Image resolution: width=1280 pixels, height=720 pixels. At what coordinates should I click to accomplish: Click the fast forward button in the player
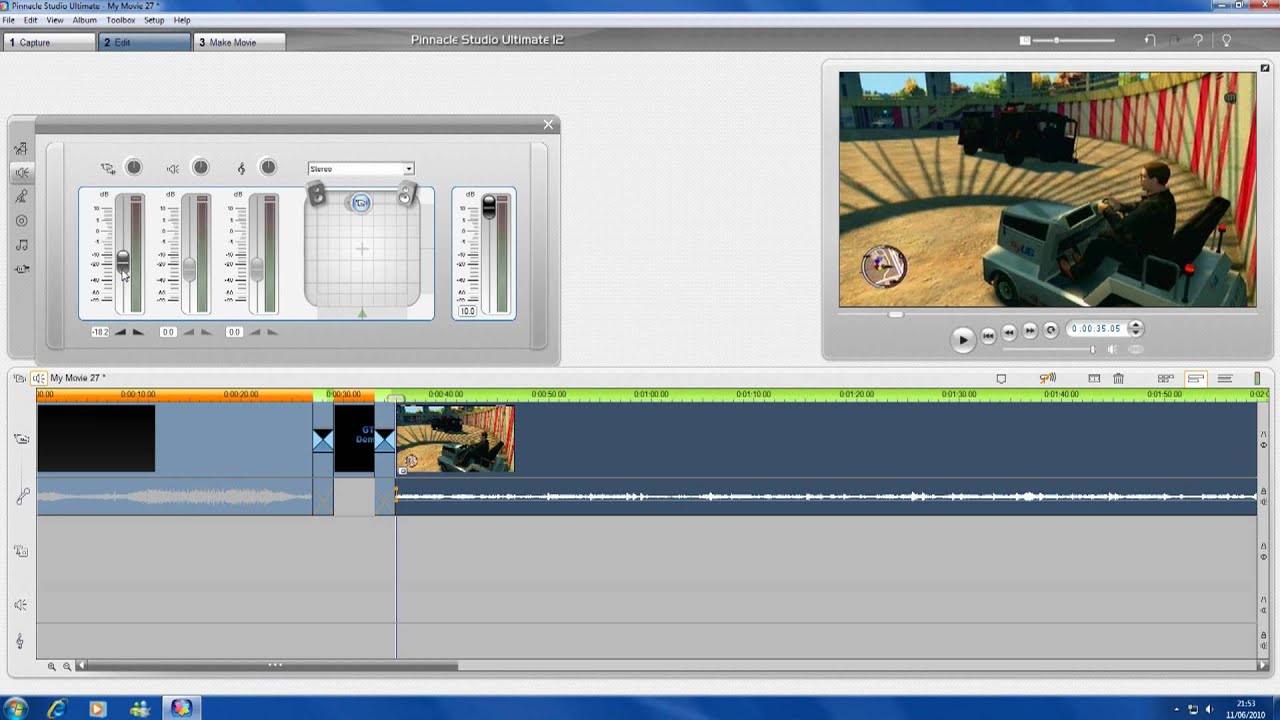1030,331
